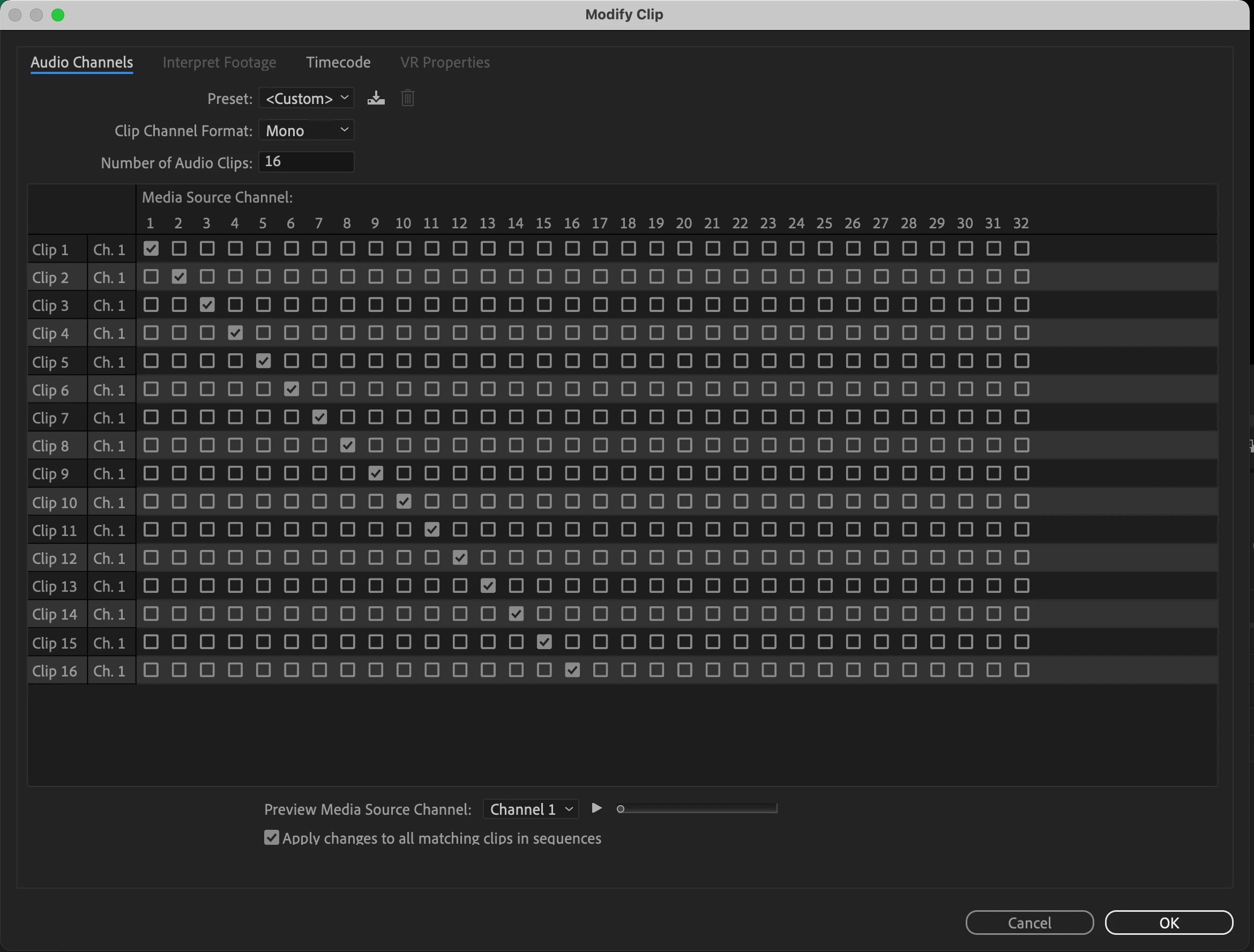This screenshot has width=1254, height=952.
Task: Check Clip 12 media source channel 20
Action: coord(684,557)
